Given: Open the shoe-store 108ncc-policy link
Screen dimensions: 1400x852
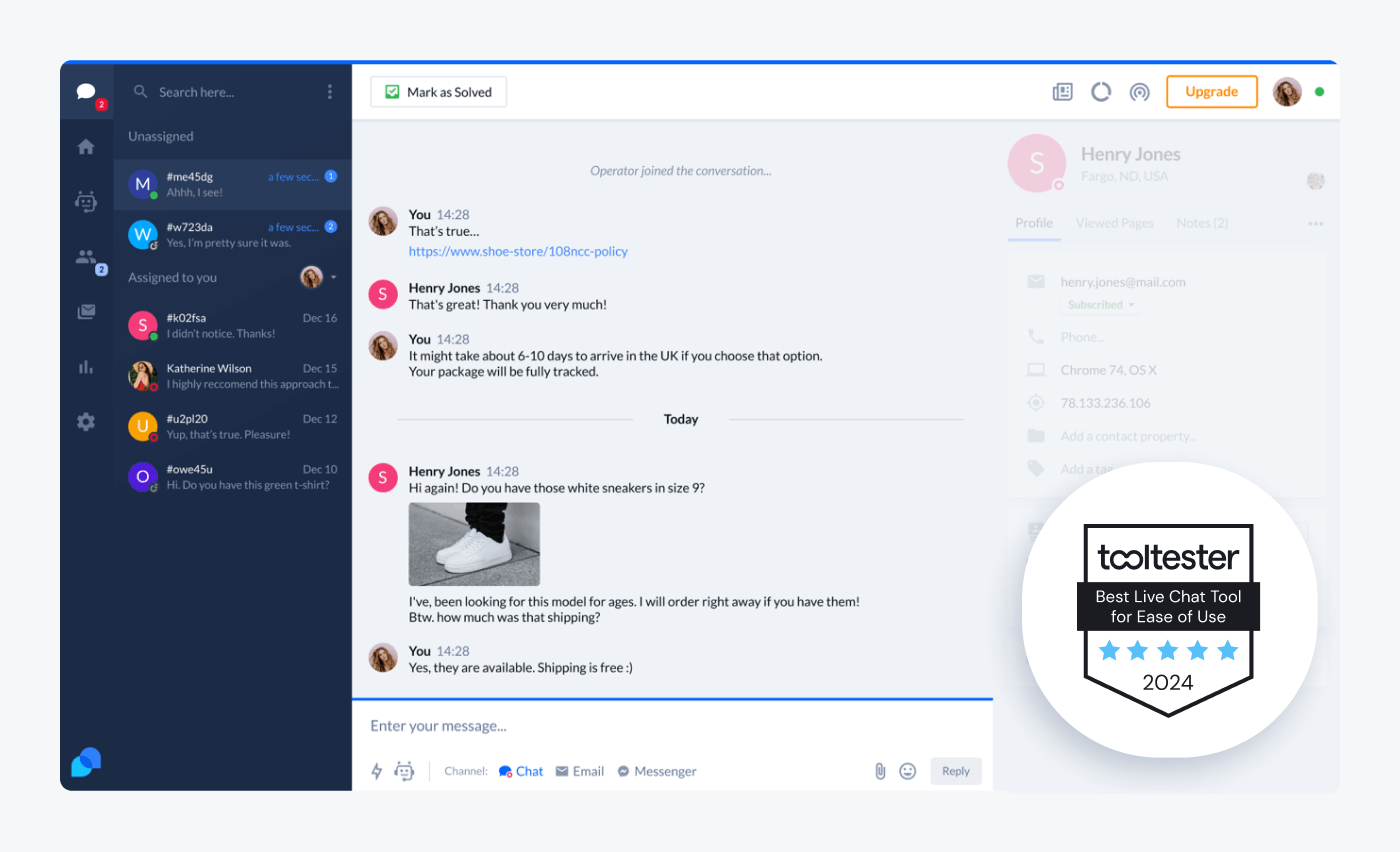Looking at the screenshot, I should [518, 251].
